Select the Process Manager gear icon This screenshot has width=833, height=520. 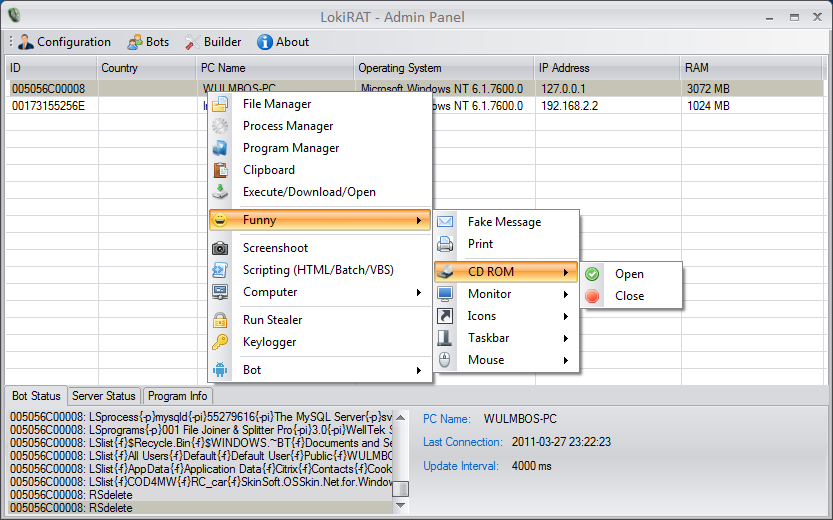point(220,126)
